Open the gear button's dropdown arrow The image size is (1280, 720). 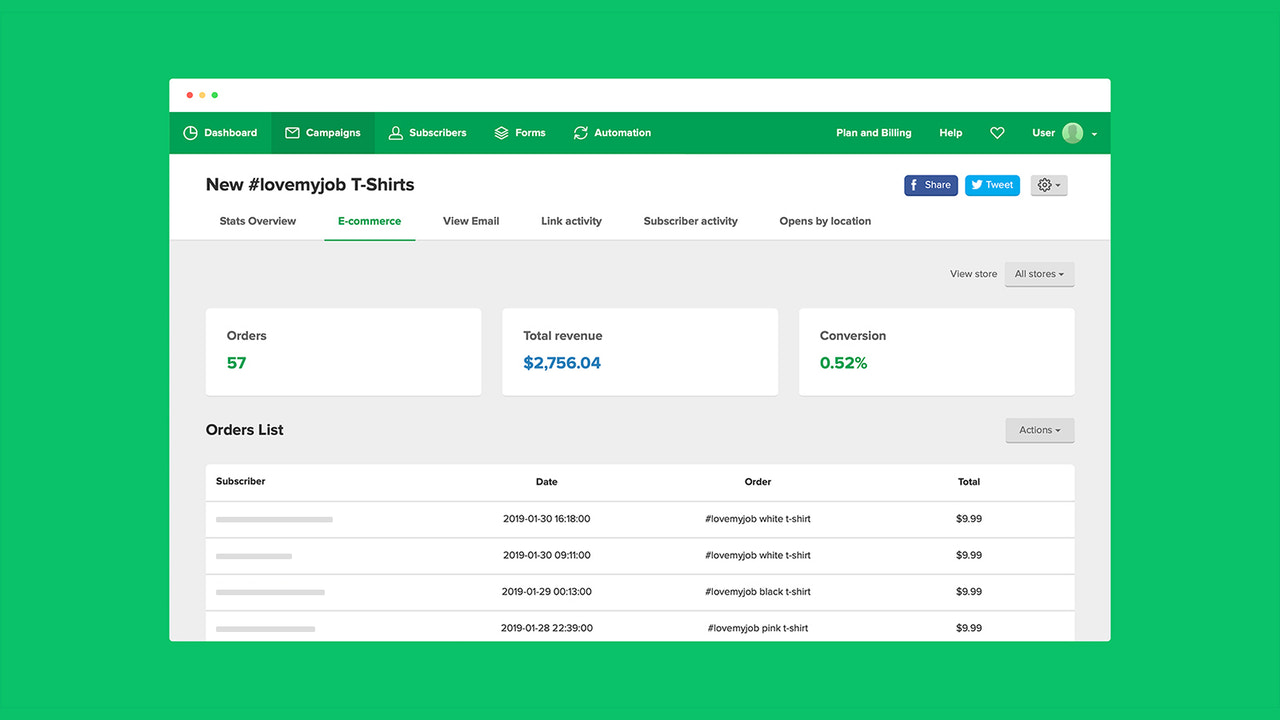pos(1057,185)
